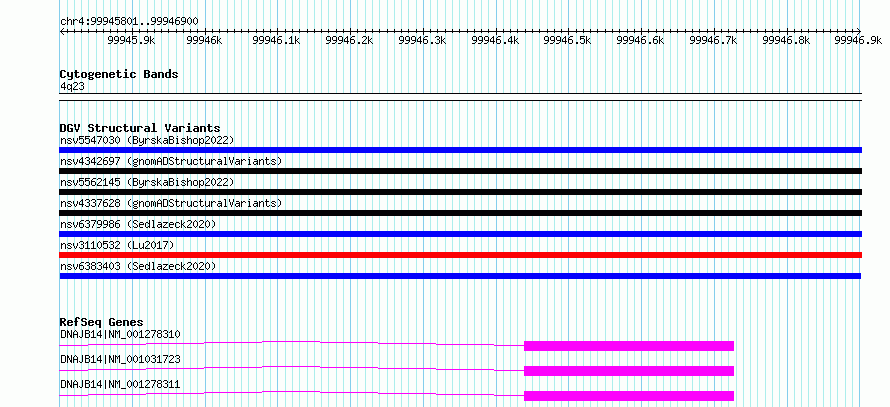Click the red bar for nsv3110532
Viewport: 890px width, 407px height.
(x=460, y=255)
